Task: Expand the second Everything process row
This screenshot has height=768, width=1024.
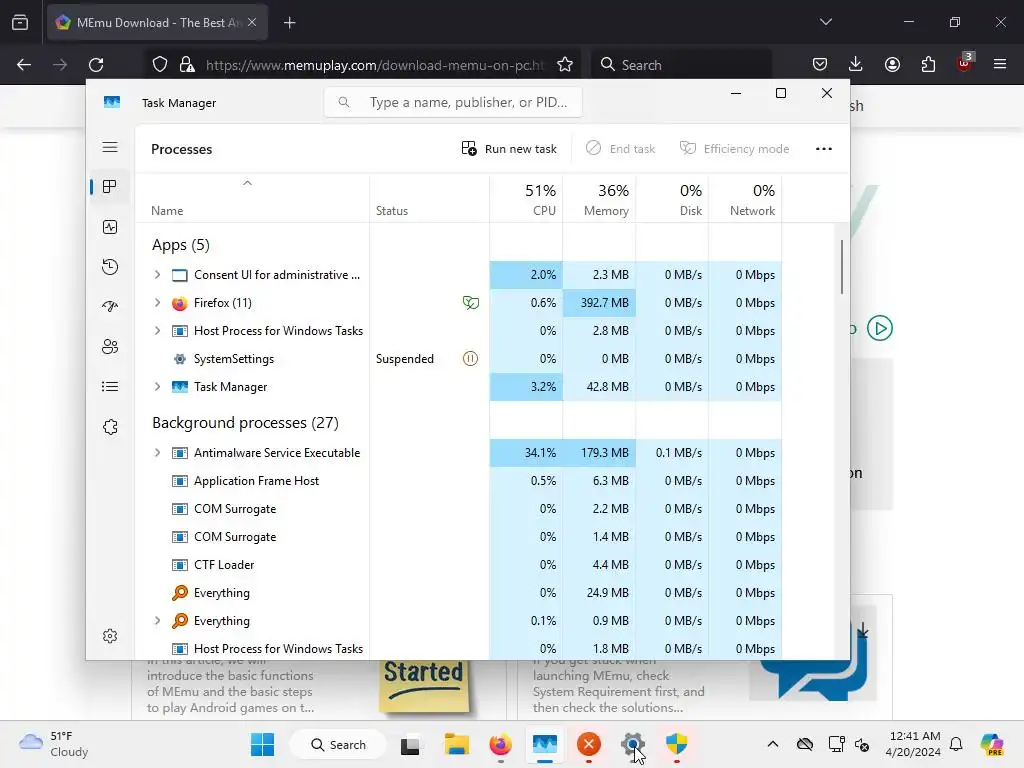Action: [x=157, y=621]
